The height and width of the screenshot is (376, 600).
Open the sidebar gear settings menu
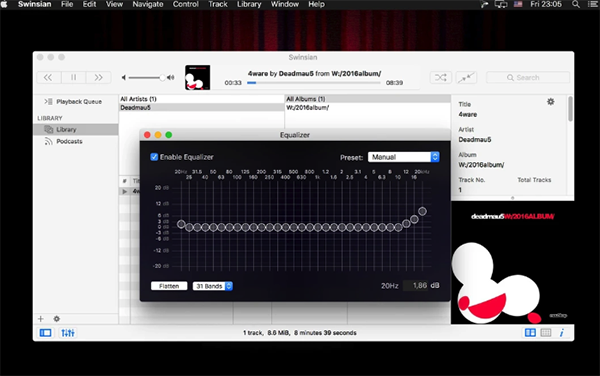(57, 319)
